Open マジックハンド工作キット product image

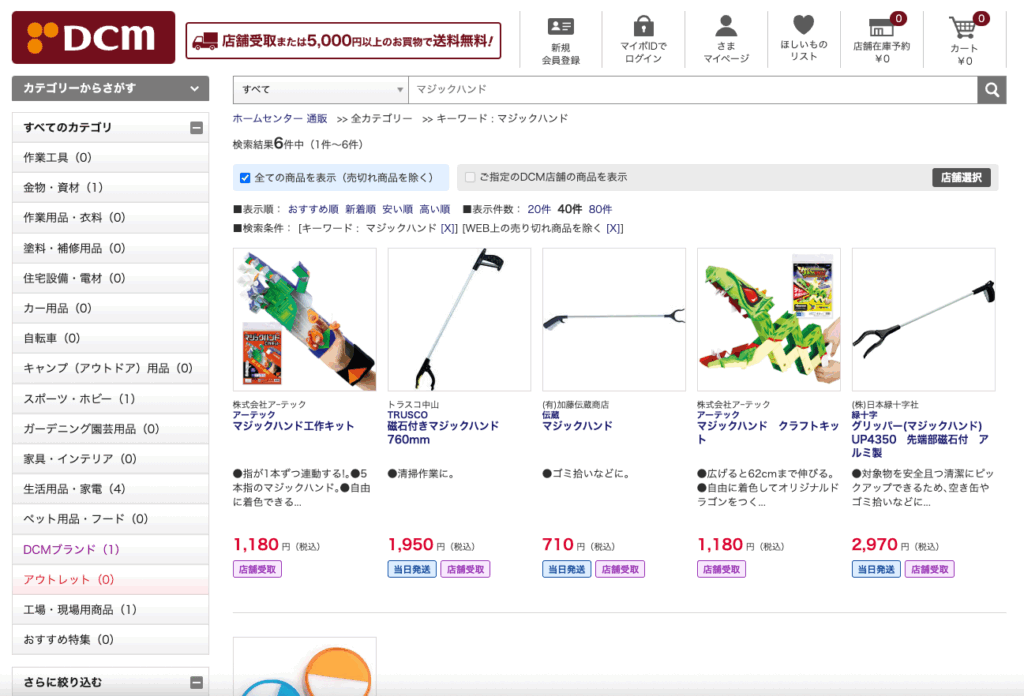tap(304, 319)
